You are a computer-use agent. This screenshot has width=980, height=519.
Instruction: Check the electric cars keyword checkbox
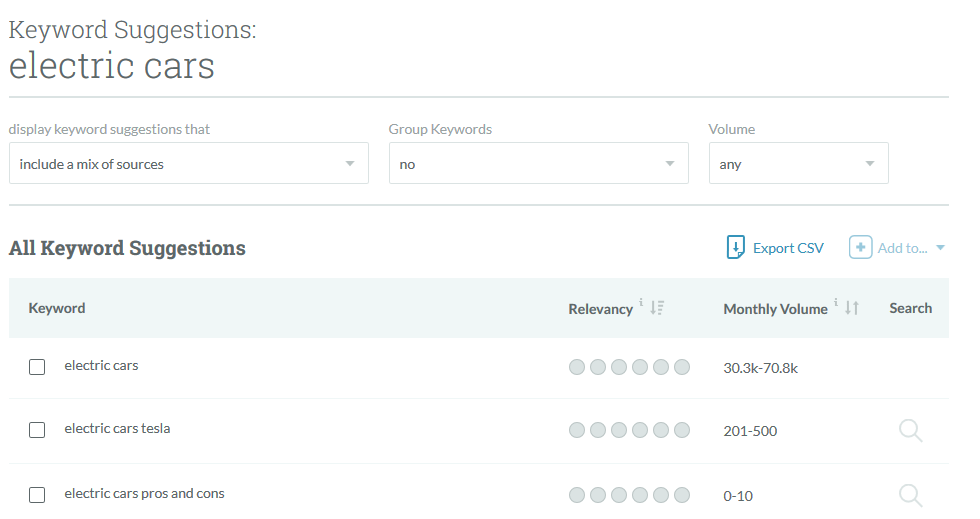point(37,367)
